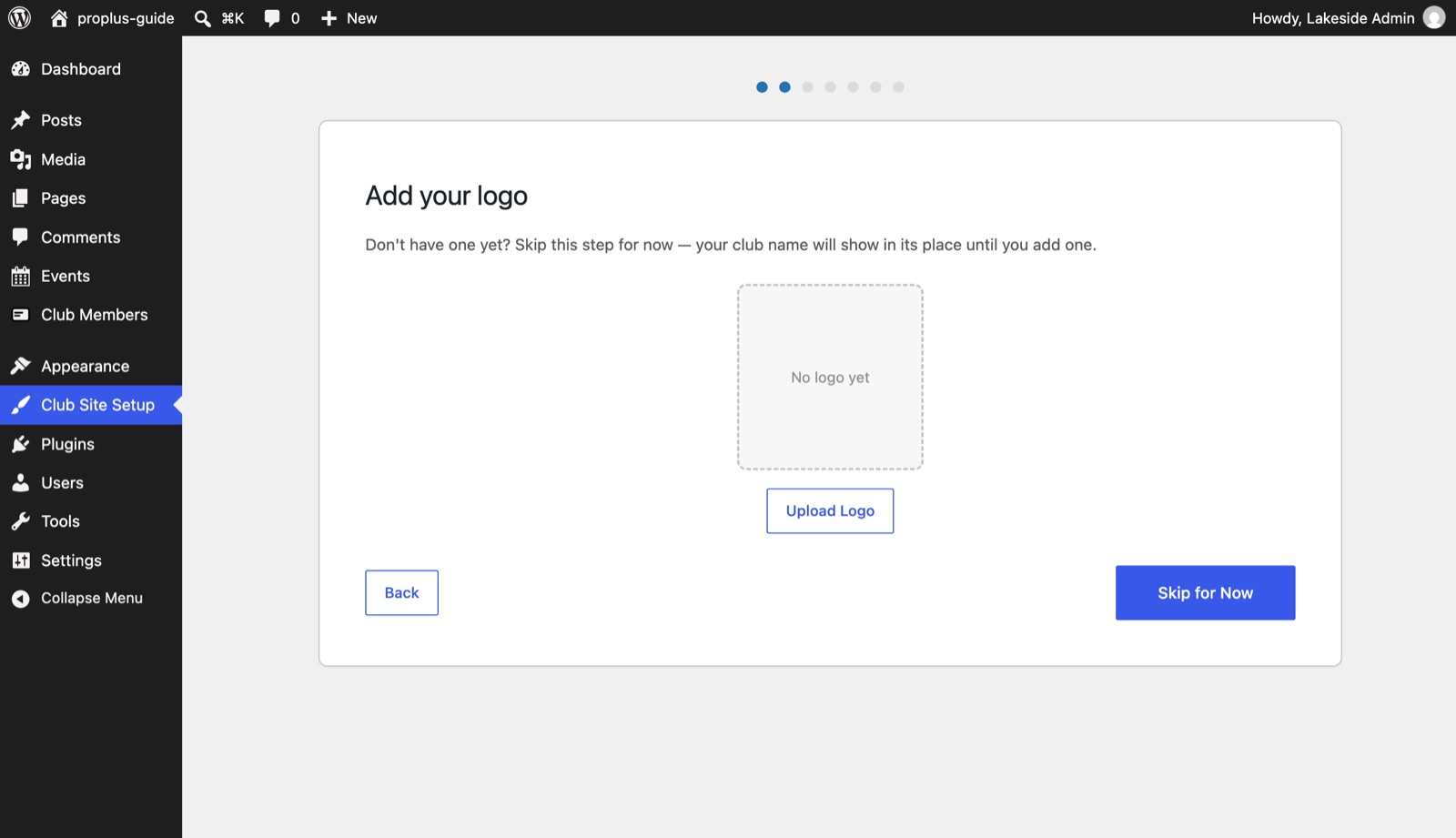Click the Skip for Now button
This screenshot has width=1456, height=838.
[x=1205, y=593]
